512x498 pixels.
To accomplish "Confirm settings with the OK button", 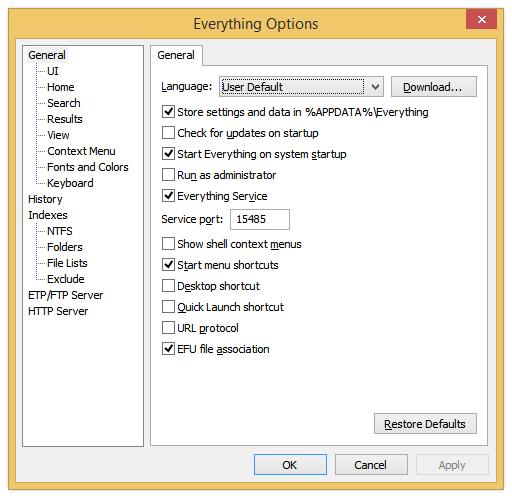I will point(290,465).
